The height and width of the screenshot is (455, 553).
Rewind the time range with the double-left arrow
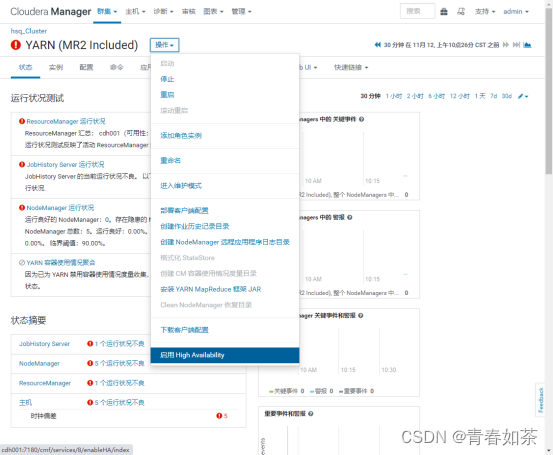[378, 45]
